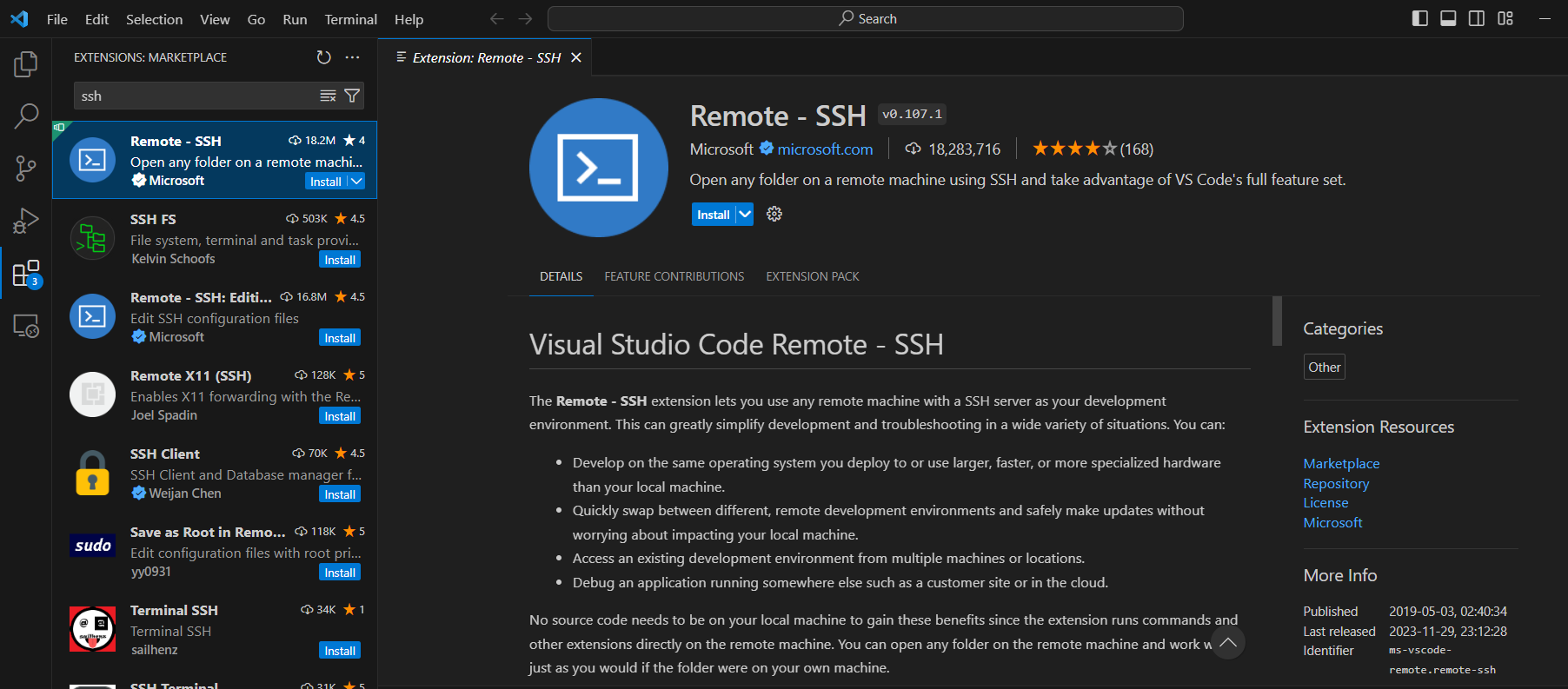Select the Terminal SSH extension entry
Screen dimensions: 1568x689
[x=215, y=630]
